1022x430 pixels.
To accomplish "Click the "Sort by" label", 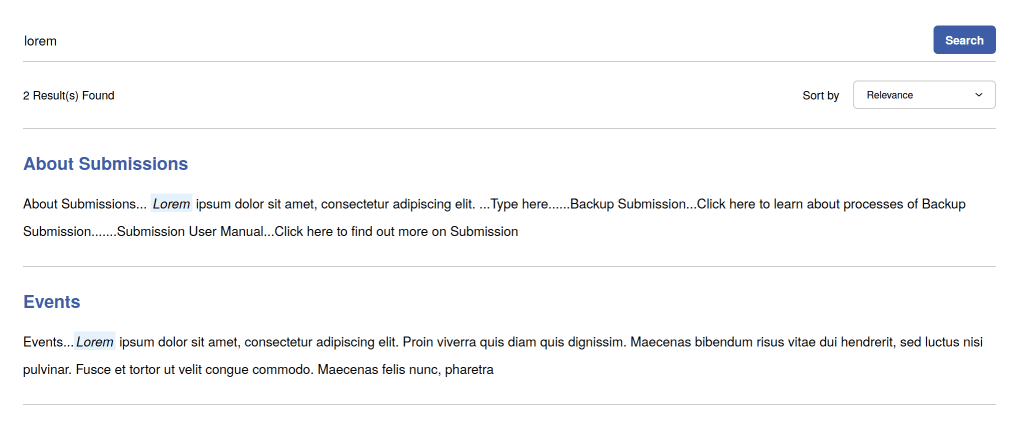I will [x=821, y=96].
